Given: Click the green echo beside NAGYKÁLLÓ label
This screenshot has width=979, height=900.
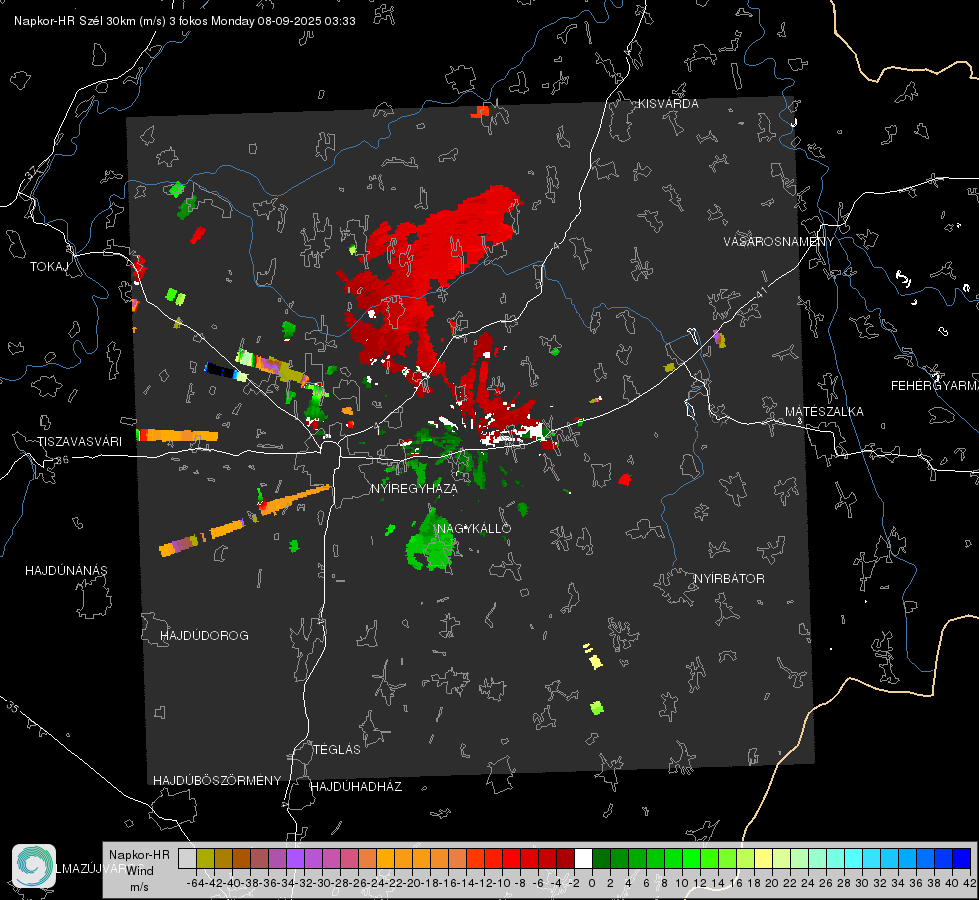Looking at the screenshot, I should tap(430, 542).
